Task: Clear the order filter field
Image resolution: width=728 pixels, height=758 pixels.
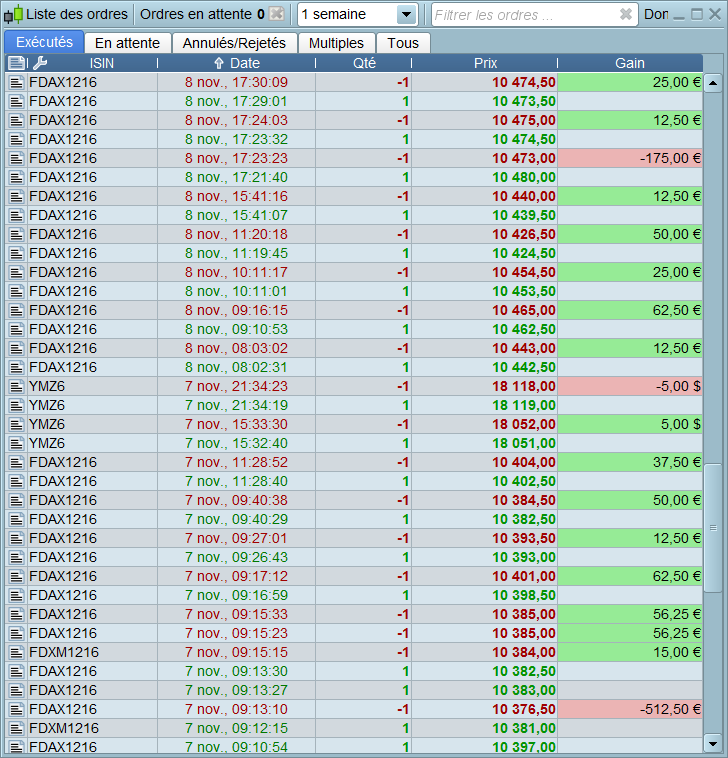Action: [625, 14]
